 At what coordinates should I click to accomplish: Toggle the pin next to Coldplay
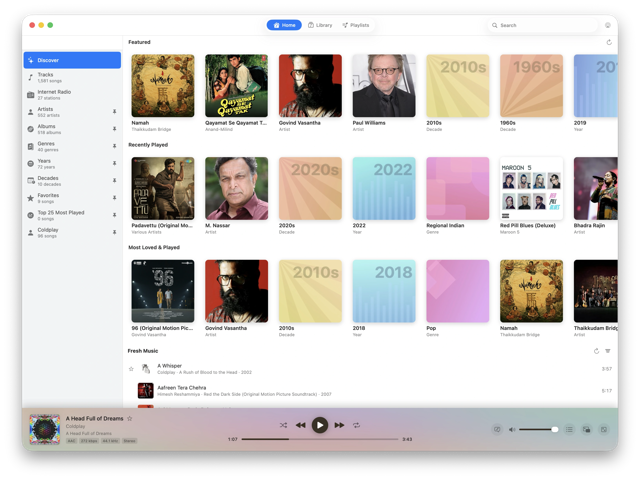[115, 232]
